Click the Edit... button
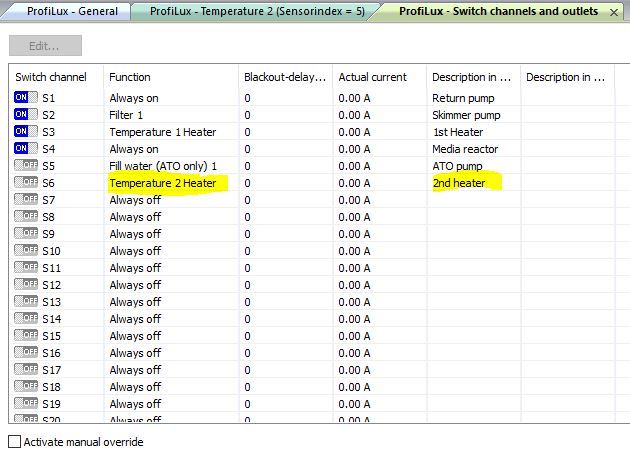Viewport: 630px width, 460px height. point(45,45)
